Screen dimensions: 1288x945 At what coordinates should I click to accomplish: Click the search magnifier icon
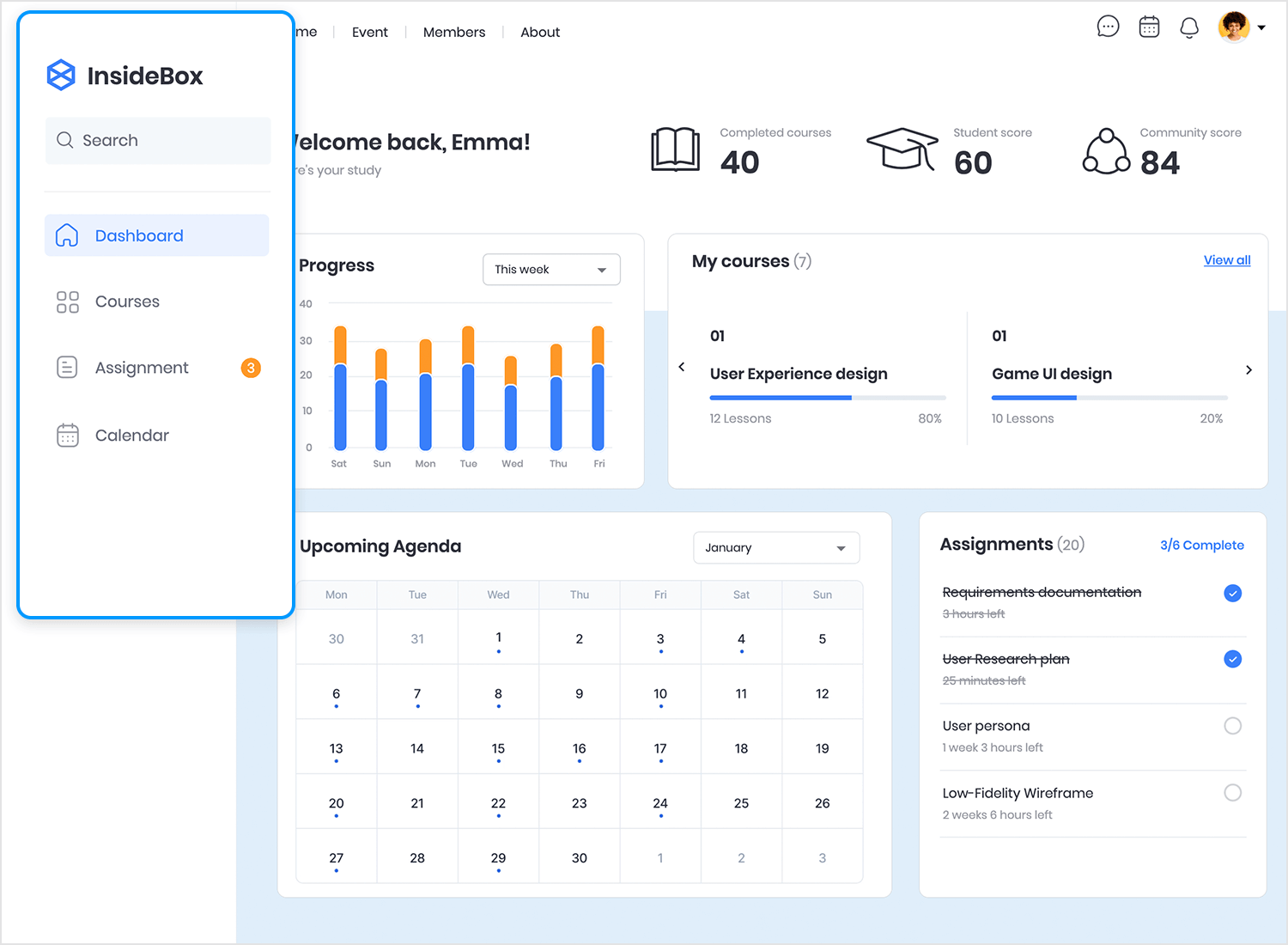point(64,140)
